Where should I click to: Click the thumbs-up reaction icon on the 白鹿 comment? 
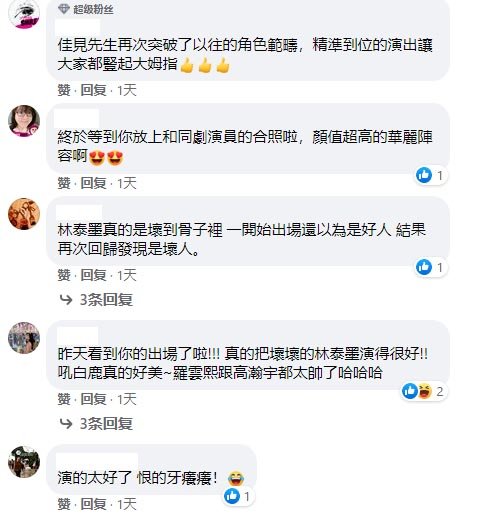point(410,391)
